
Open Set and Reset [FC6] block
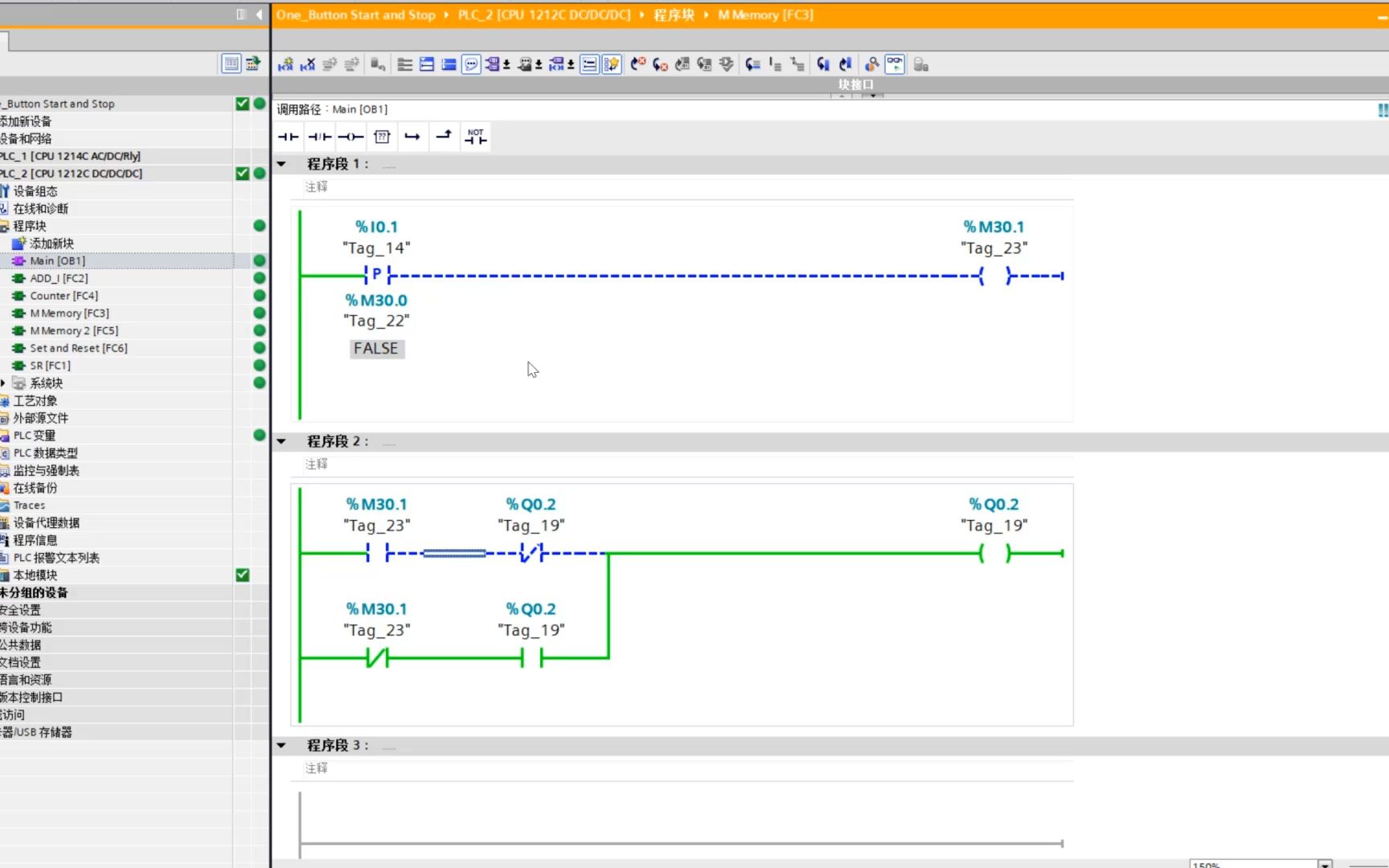pos(79,348)
